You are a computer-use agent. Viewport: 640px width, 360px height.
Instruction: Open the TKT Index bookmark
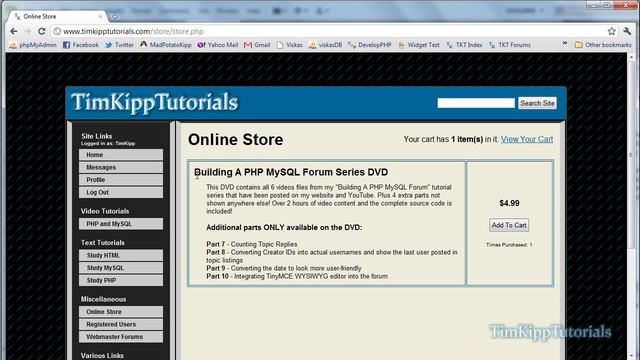tap(464, 45)
